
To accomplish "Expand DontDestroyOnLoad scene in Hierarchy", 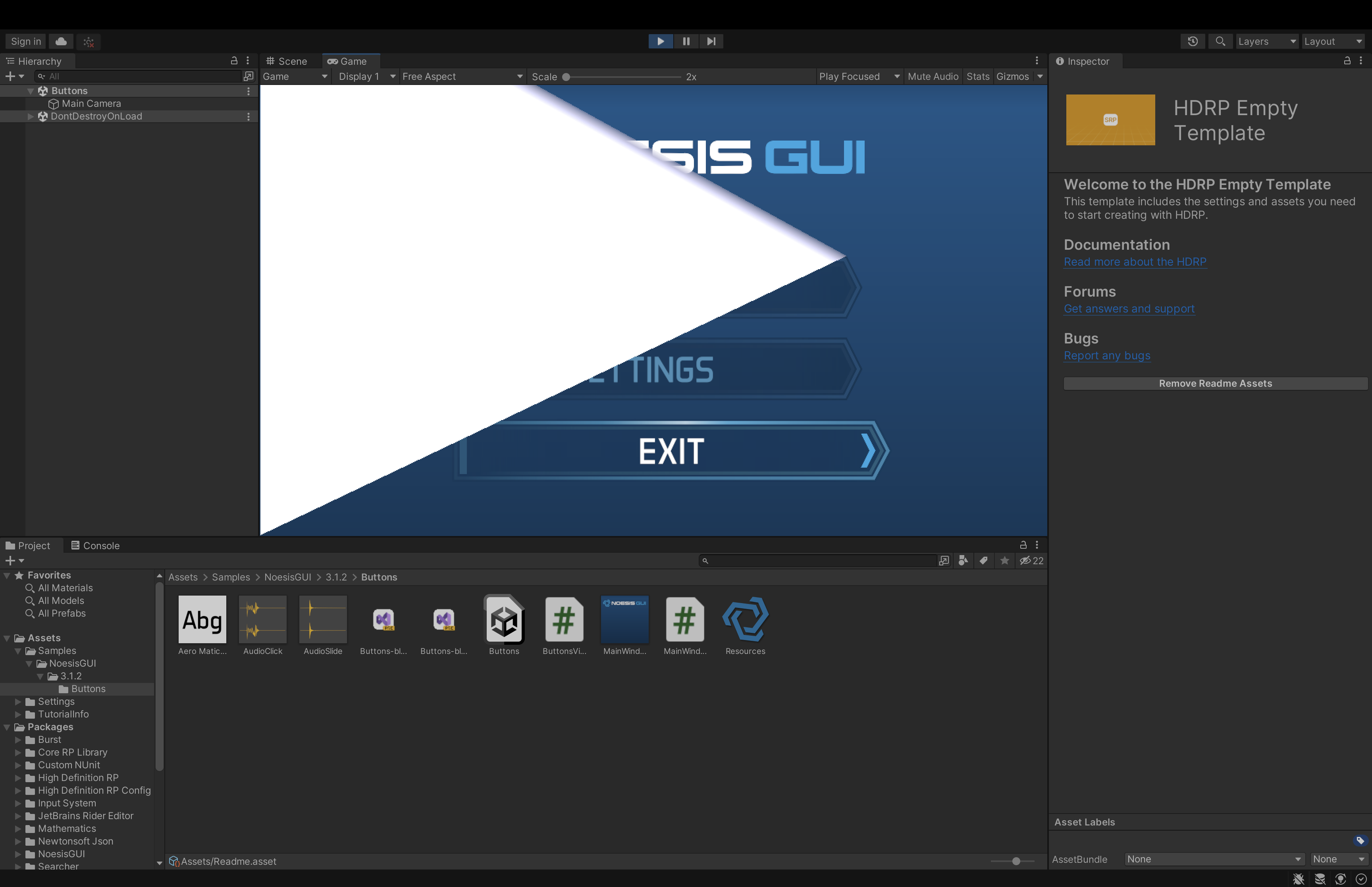I will tap(31, 116).
